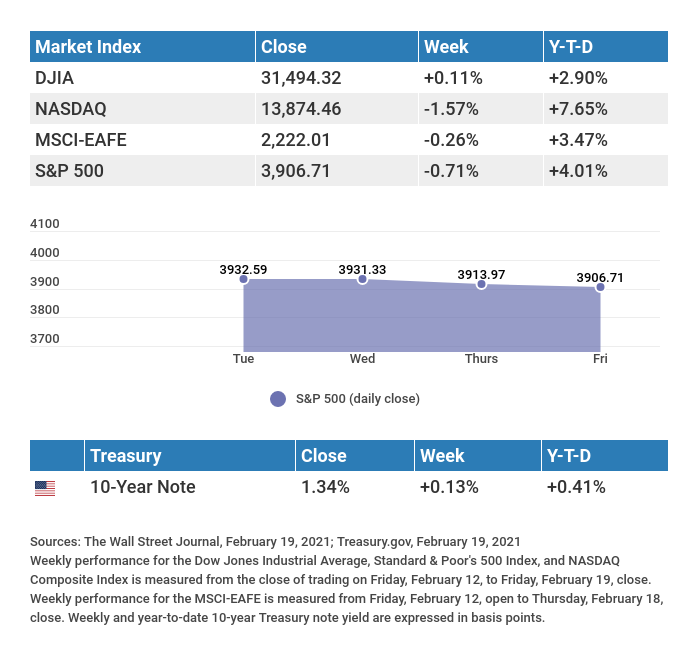The width and height of the screenshot is (700, 658).
Task: Click the 10-Year Note row label
Action: click(143, 488)
